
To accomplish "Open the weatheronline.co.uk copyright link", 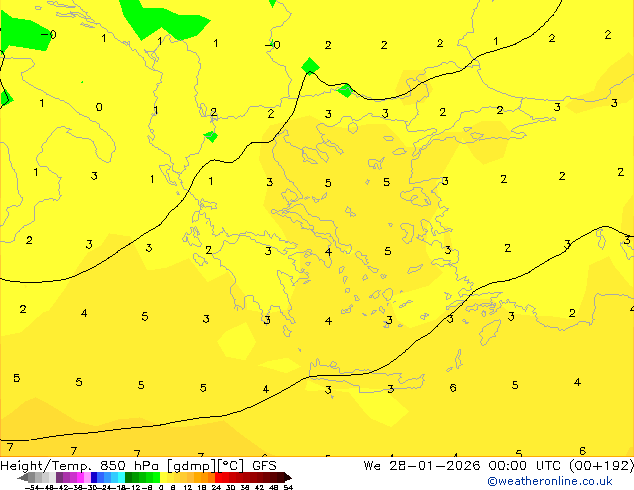I will coord(550,481).
